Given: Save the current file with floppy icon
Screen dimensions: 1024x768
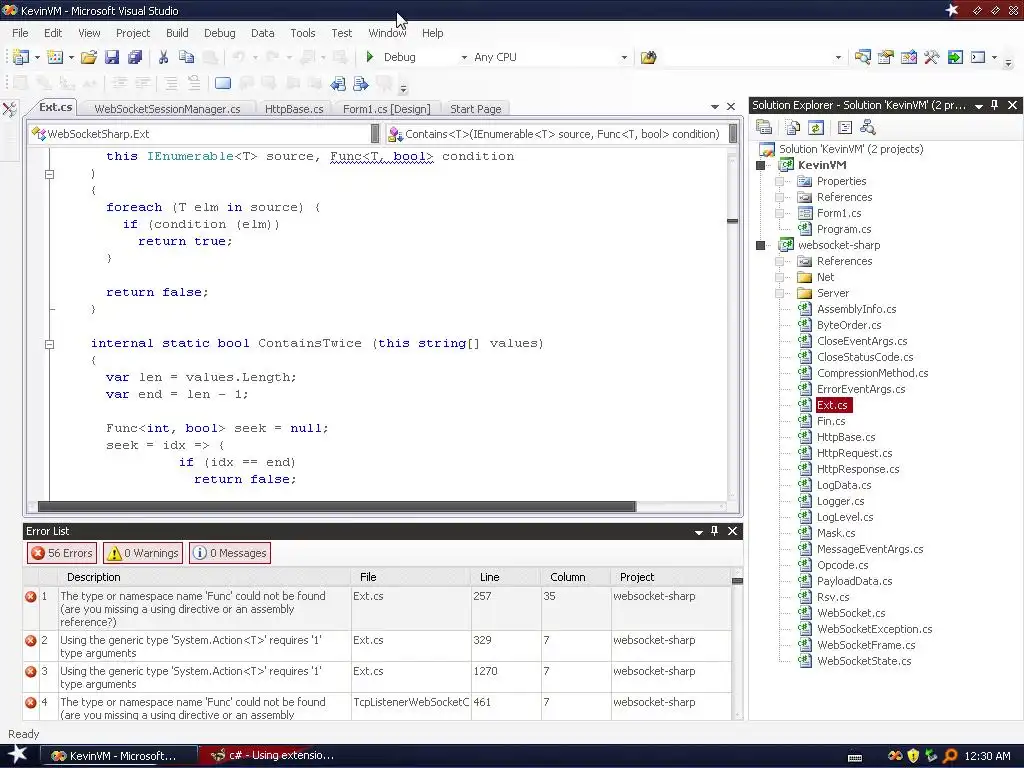Looking at the screenshot, I should pos(112,57).
